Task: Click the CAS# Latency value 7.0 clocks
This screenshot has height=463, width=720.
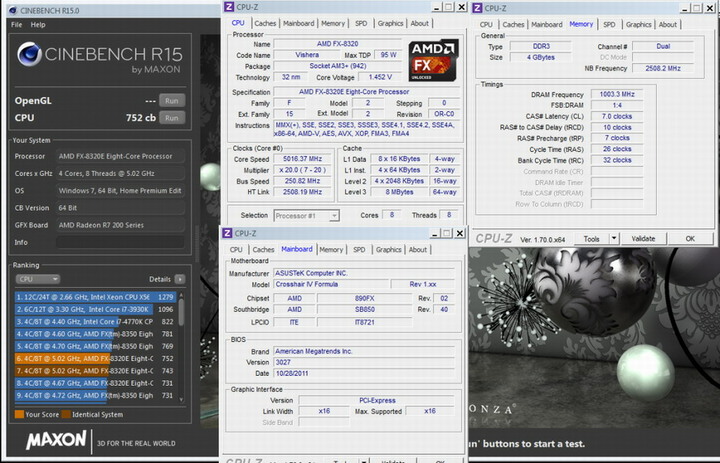Action: point(617,117)
